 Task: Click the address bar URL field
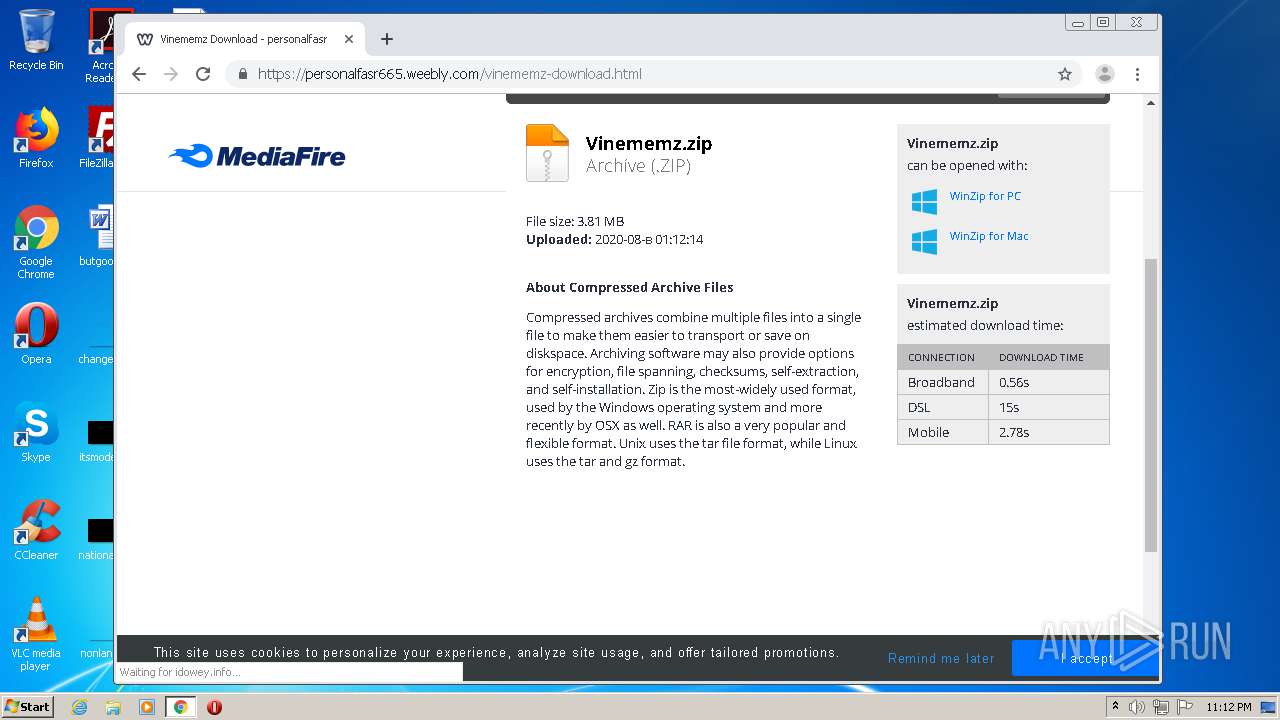[655, 74]
